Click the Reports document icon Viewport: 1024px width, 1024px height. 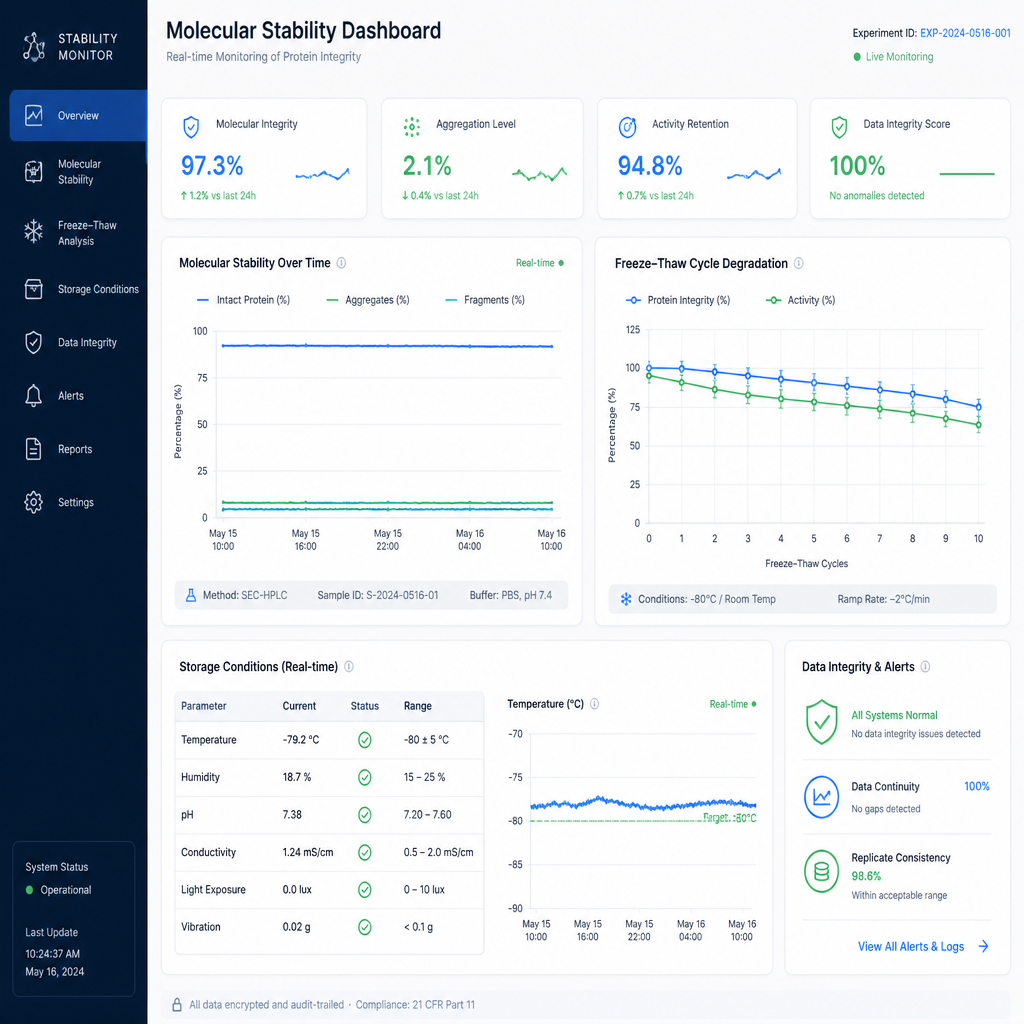[x=34, y=449]
